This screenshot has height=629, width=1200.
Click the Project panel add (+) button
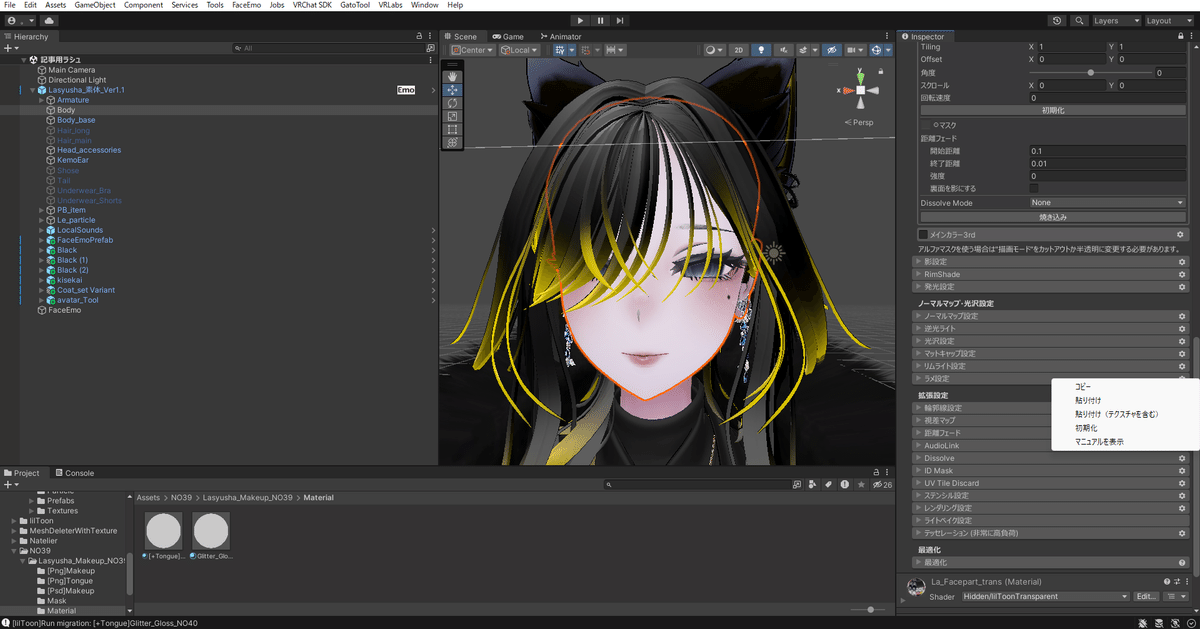[x=10, y=485]
